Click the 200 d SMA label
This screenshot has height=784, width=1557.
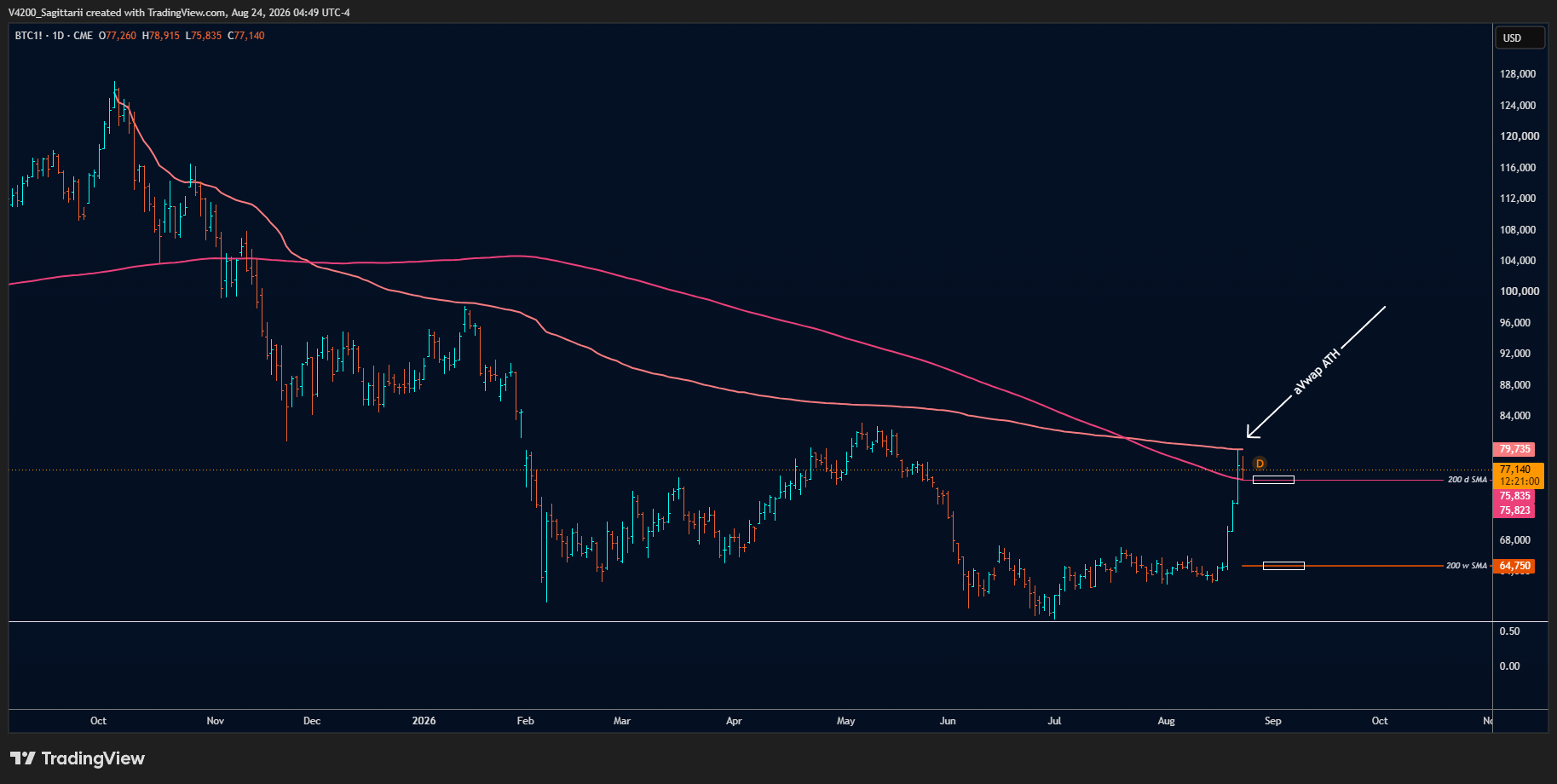point(1468,480)
